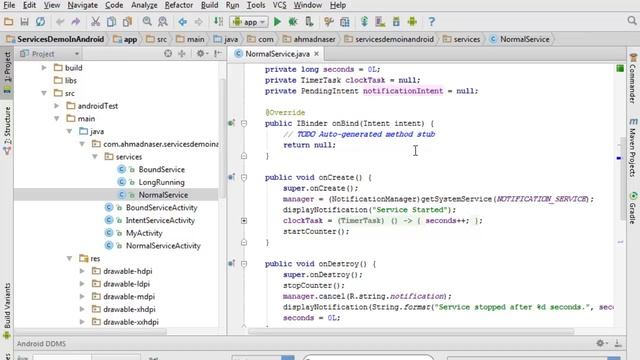Click override gutter icon beside onDestroy
This screenshot has width=640, height=360.
(231, 263)
